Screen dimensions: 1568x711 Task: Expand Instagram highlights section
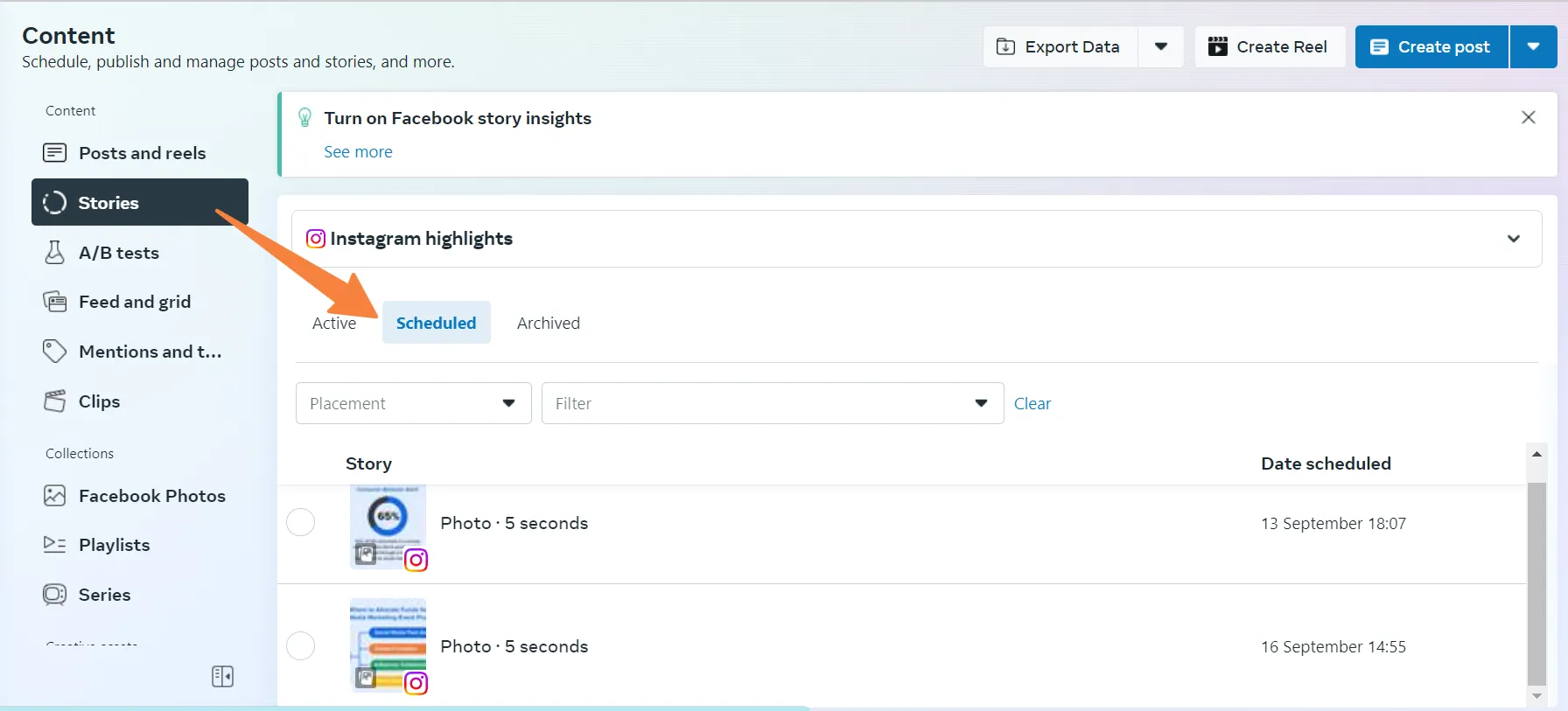(1514, 239)
